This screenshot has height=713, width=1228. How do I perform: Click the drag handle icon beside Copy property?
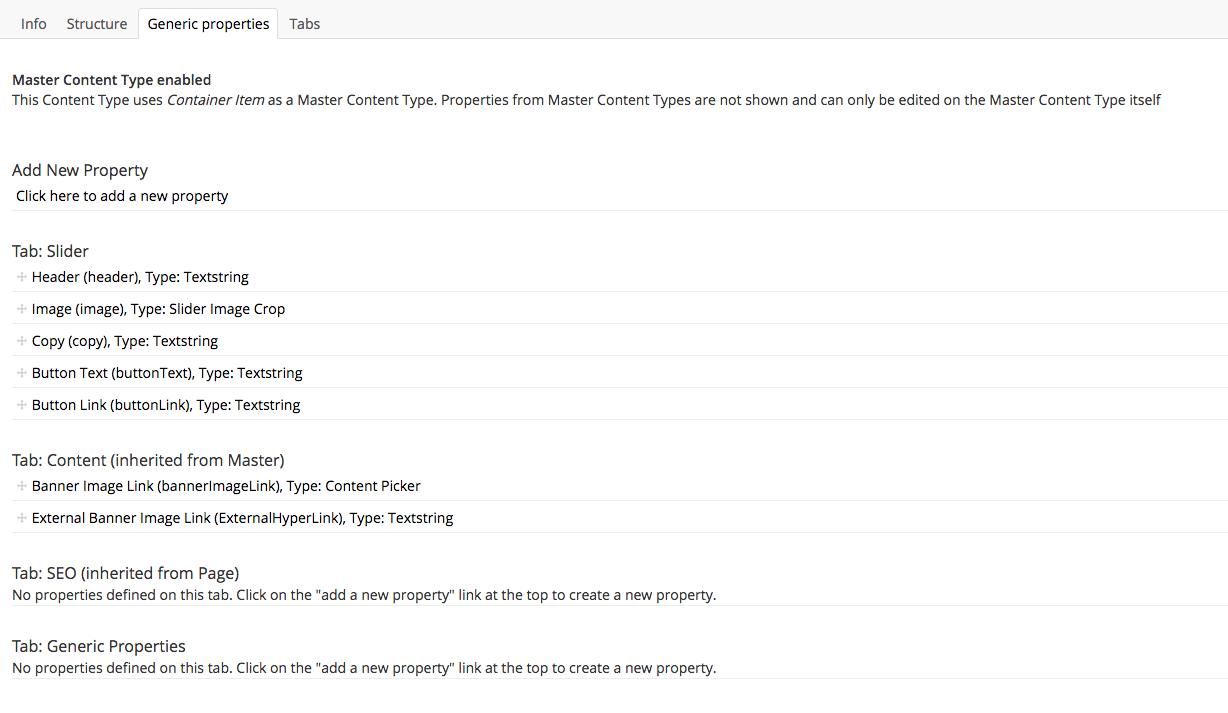(x=22, y=341)
